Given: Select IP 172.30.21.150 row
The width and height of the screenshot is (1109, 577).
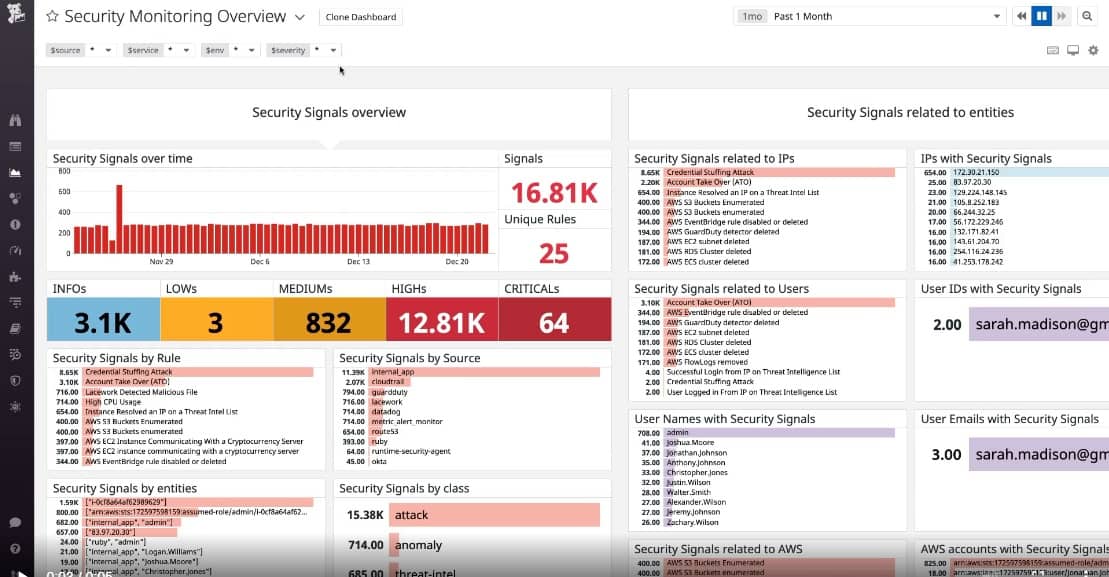Looking at the screenshot, I should pos(1015,173).
